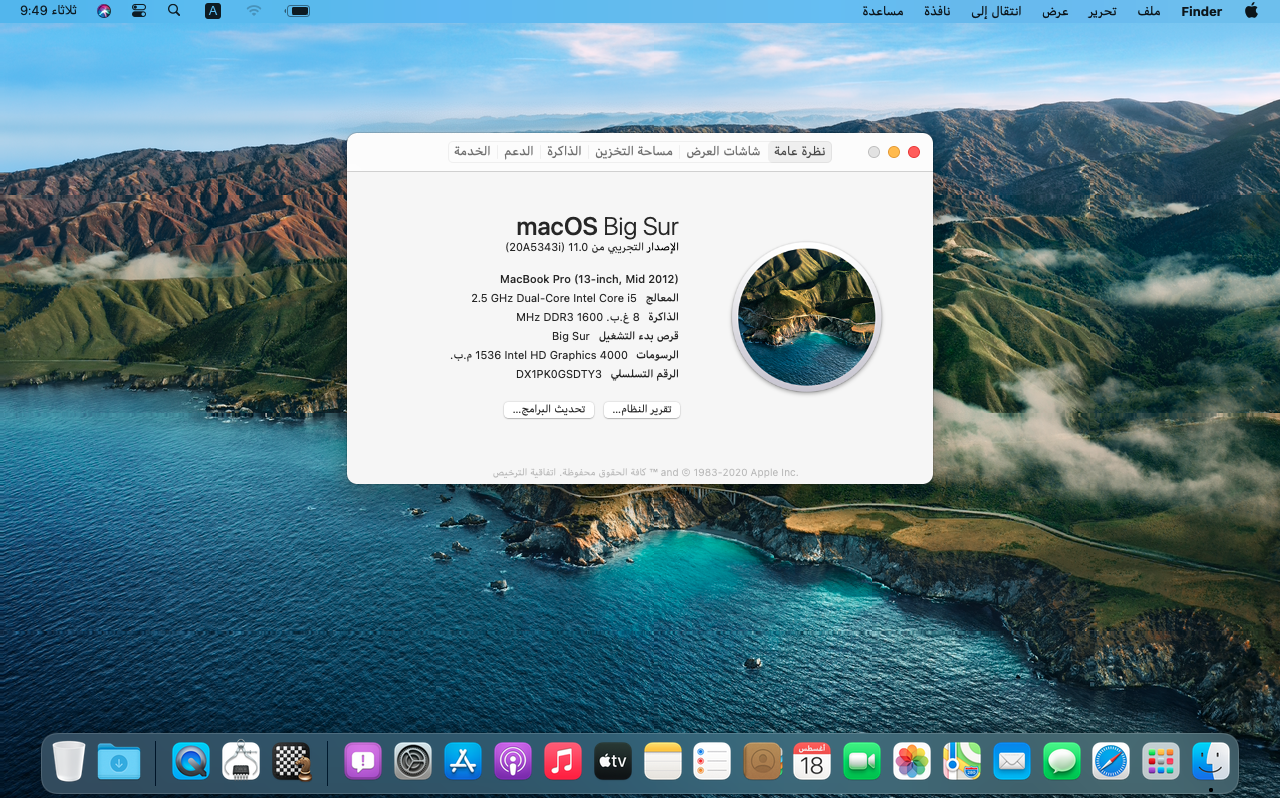Open Launchpad in the dock

(x=1161, y=761)
